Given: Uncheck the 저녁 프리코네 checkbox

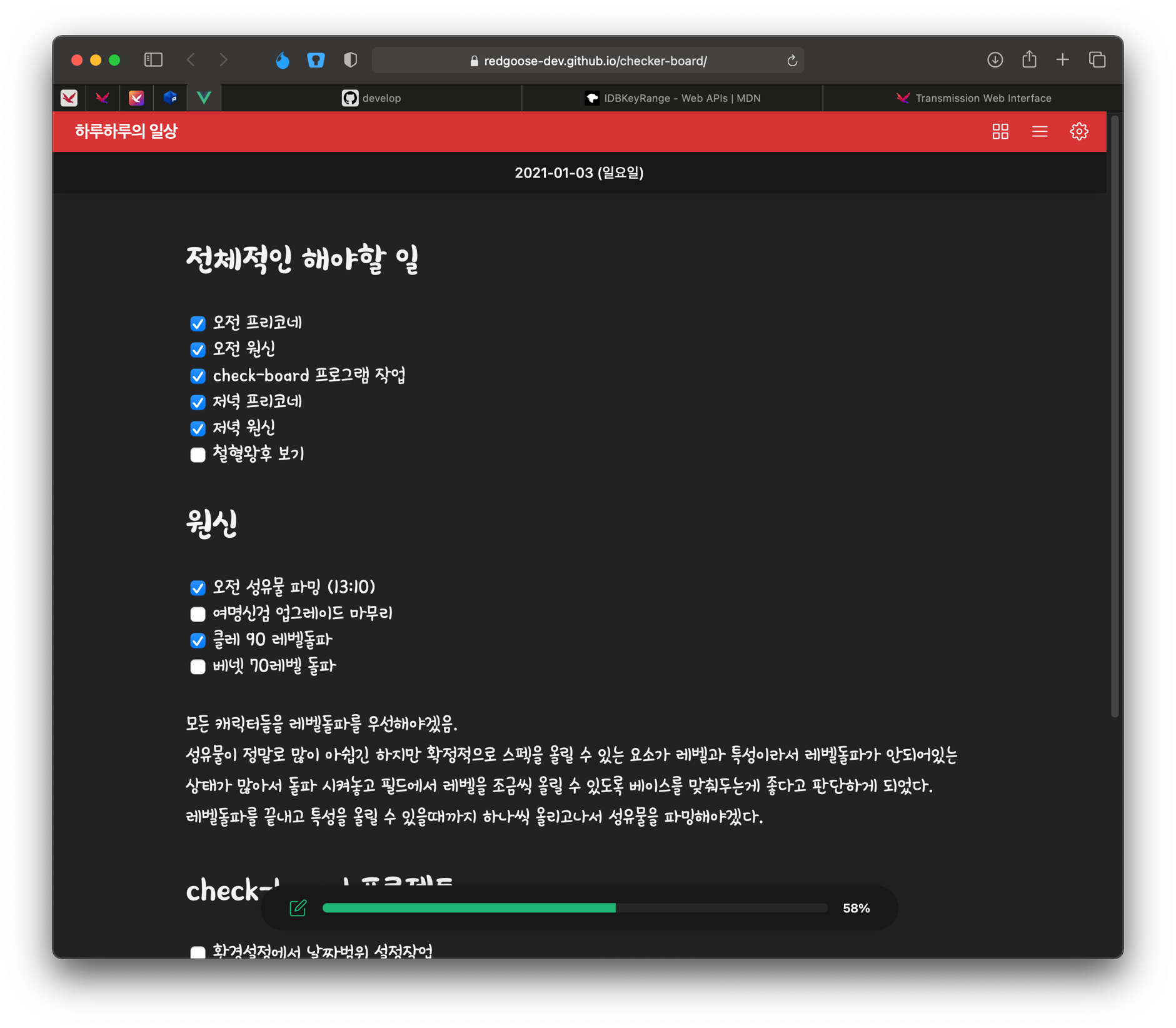Looking at the screenshot, I should coord(198,402).
